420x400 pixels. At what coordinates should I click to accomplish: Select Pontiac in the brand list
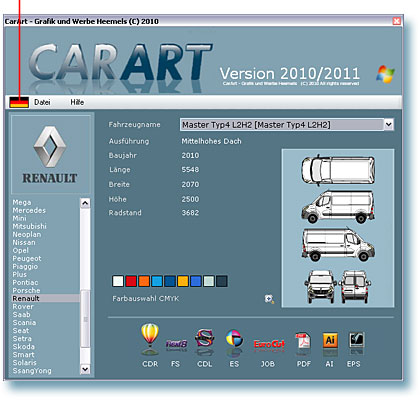[x=25, y=282]
